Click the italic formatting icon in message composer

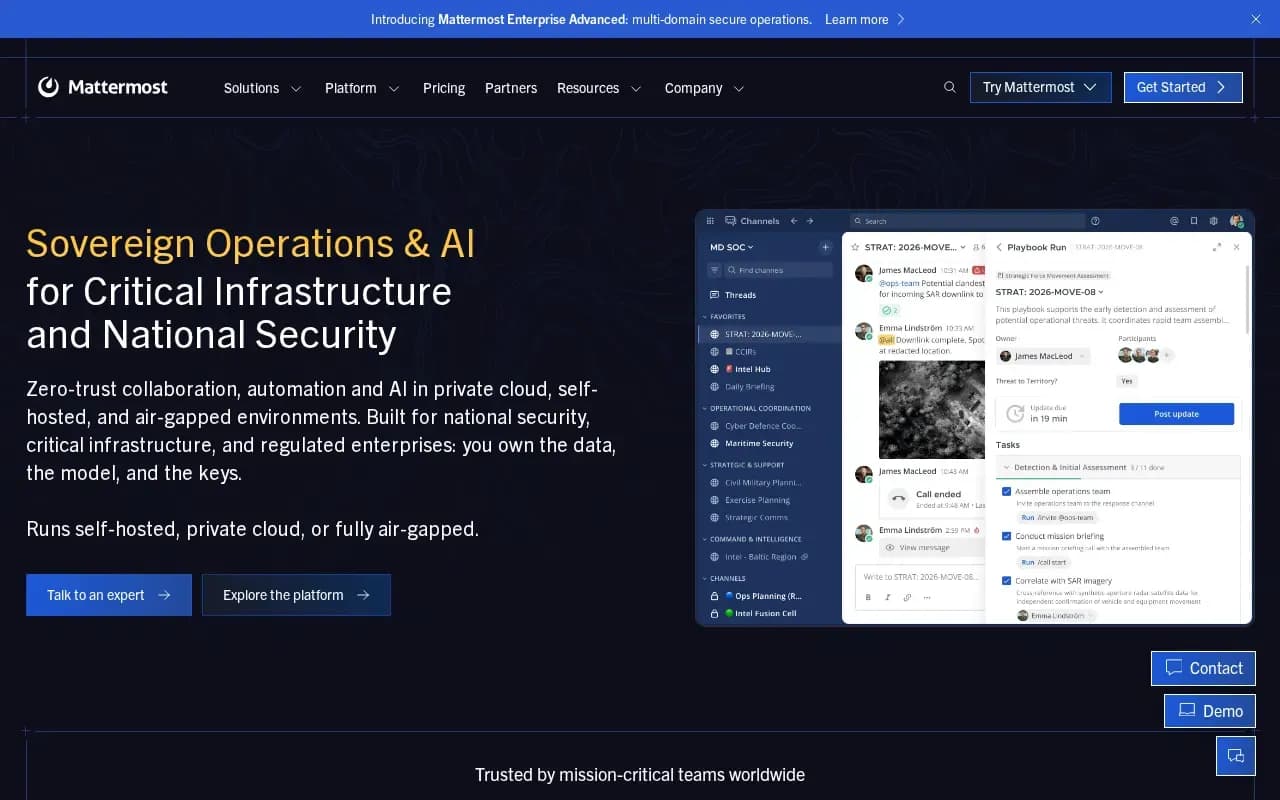pyautogui.click(x=887, y=597)
